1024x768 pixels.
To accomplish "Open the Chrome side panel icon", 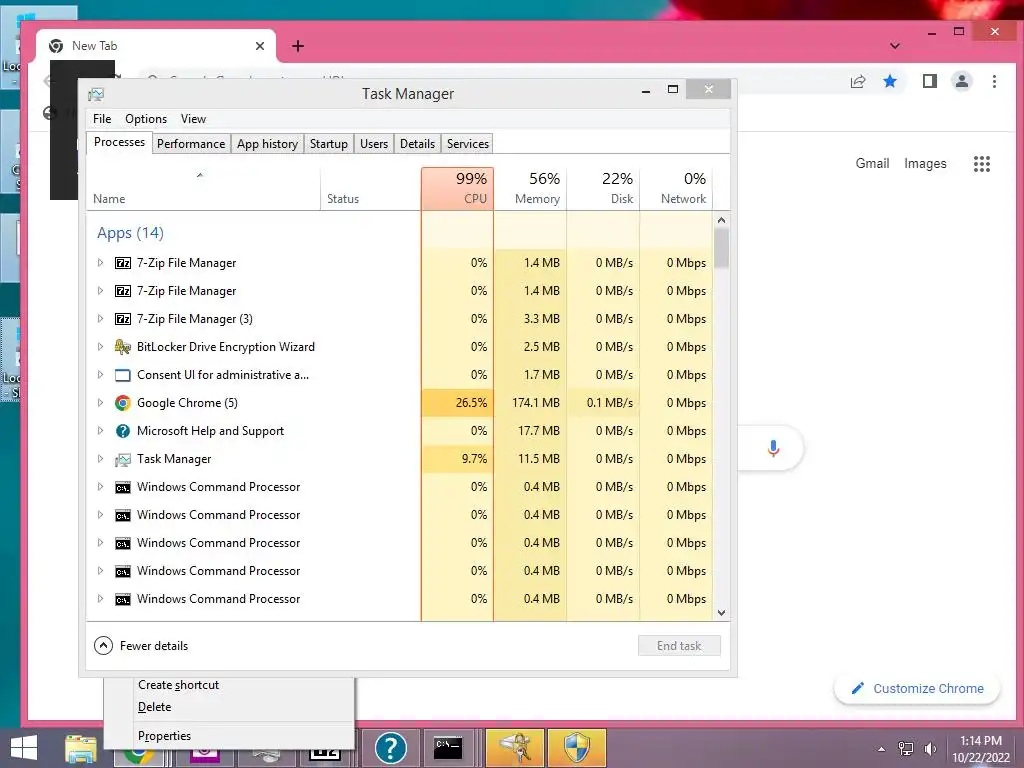I will (929, 81).
